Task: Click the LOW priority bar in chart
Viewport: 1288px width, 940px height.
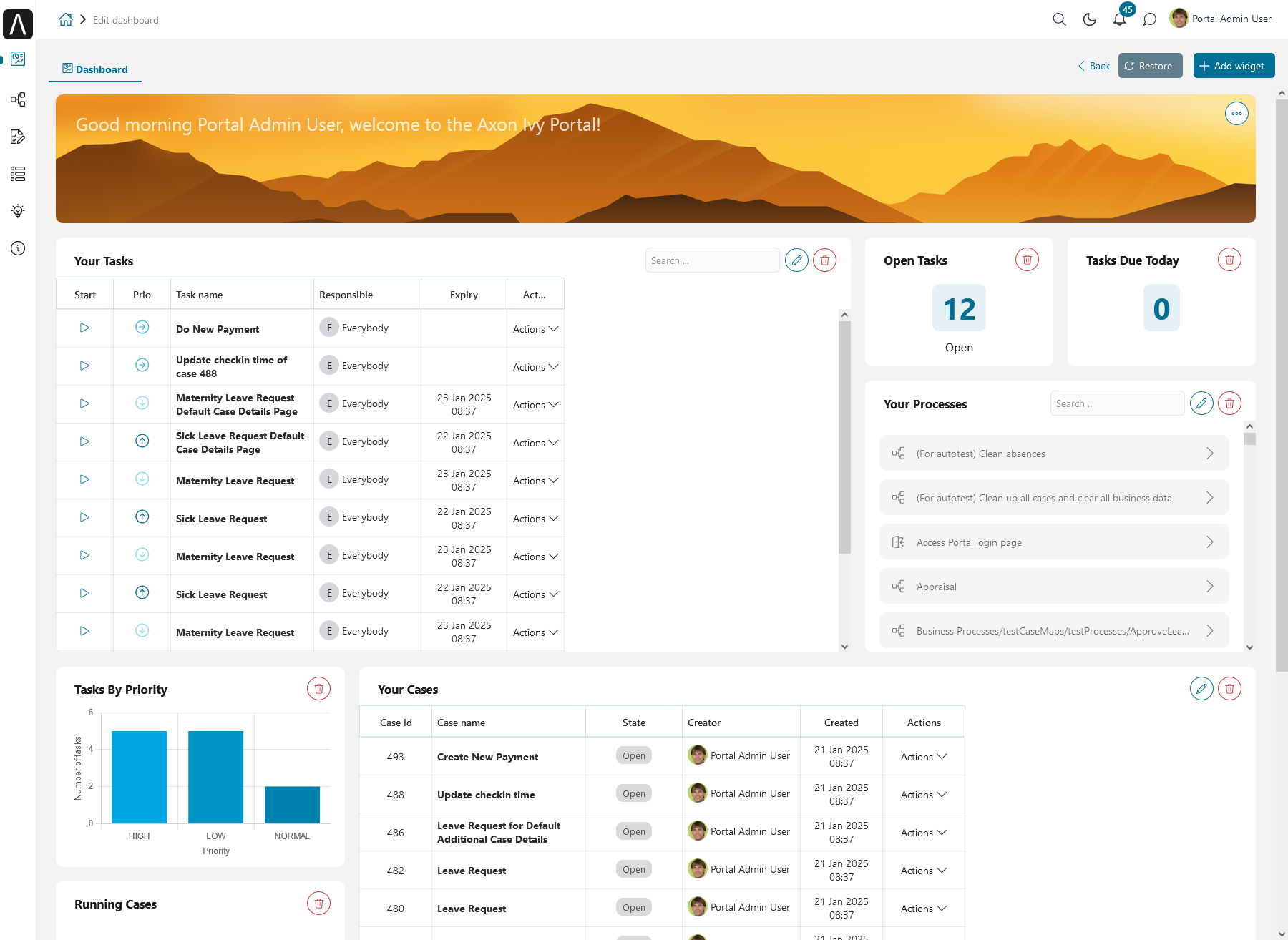Action: [215, 777]
